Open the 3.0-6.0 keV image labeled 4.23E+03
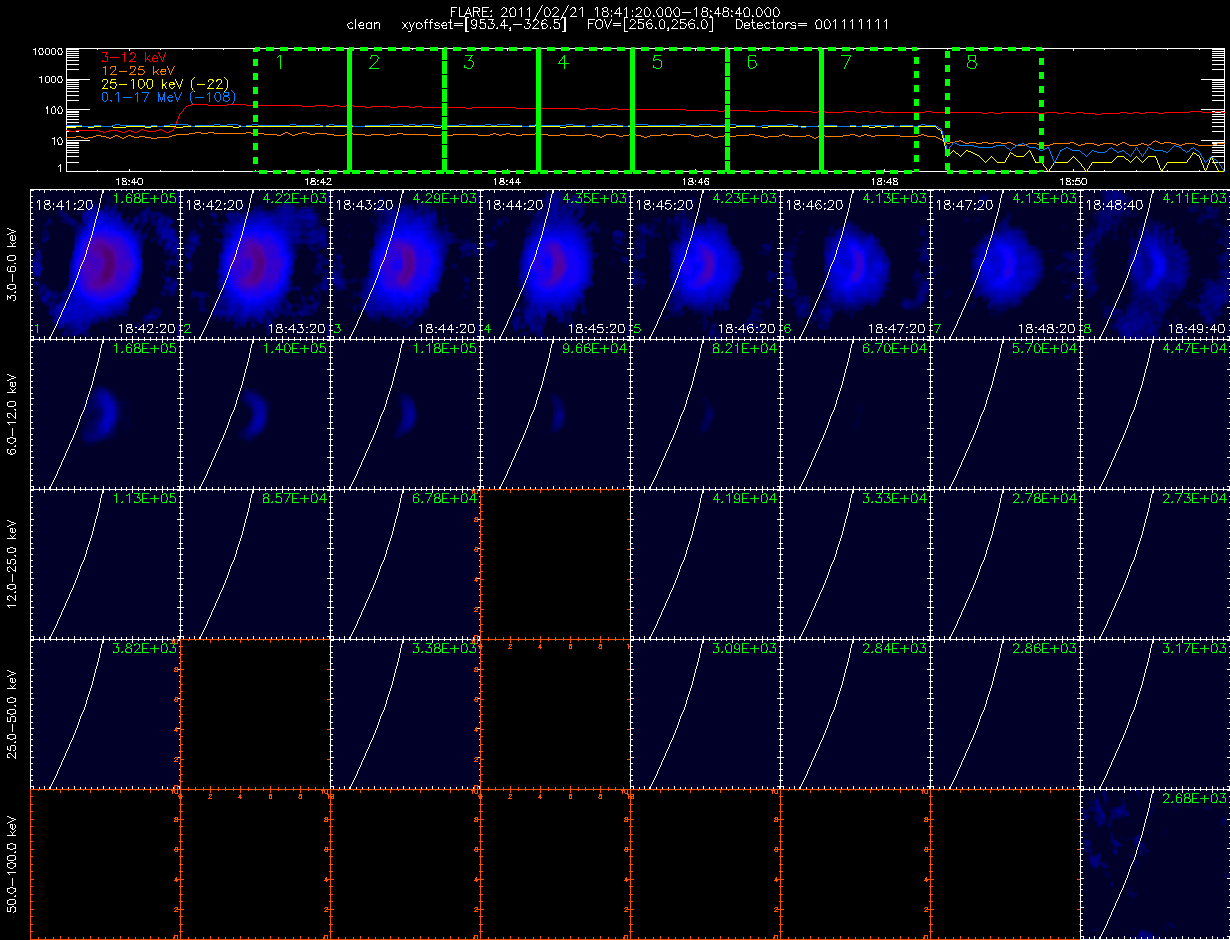The width and height of the screenshot is (1230, 940). coord(705,263)
